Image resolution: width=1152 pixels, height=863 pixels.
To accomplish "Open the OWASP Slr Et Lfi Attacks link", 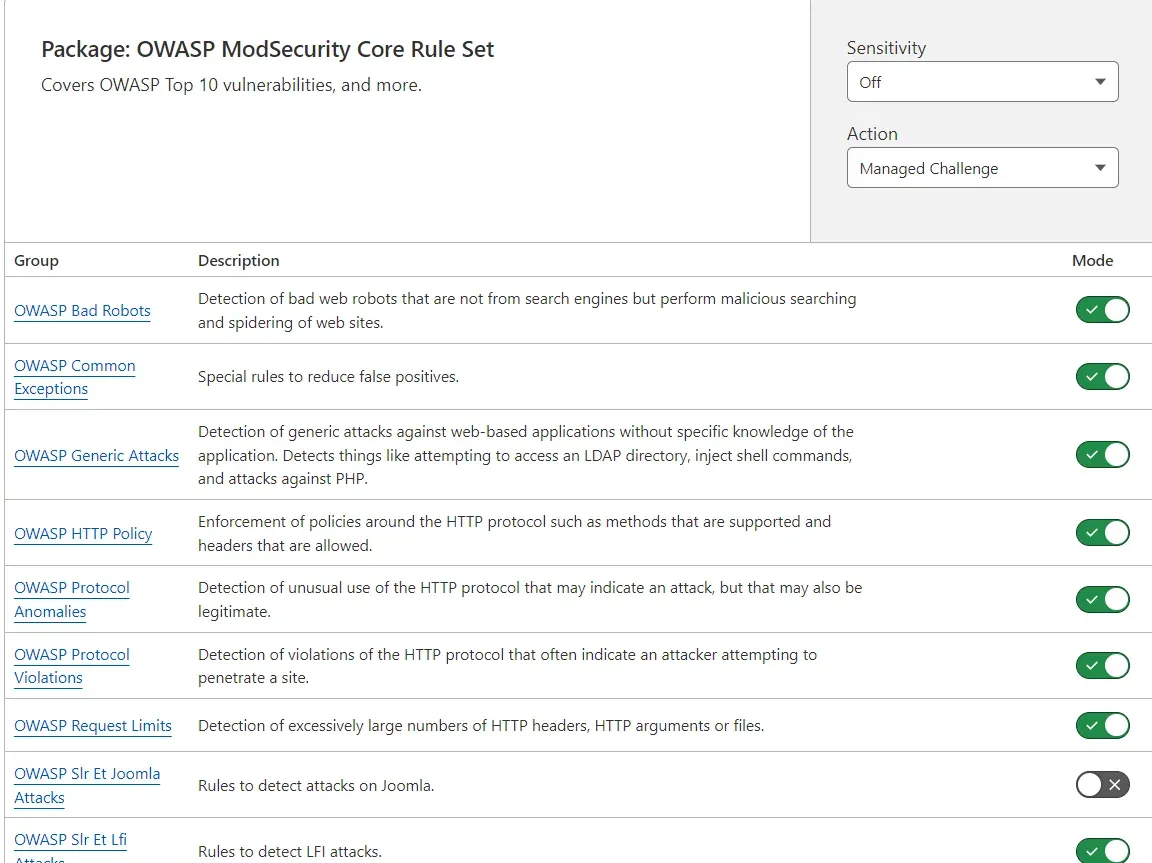I will (x=71, y=847).
